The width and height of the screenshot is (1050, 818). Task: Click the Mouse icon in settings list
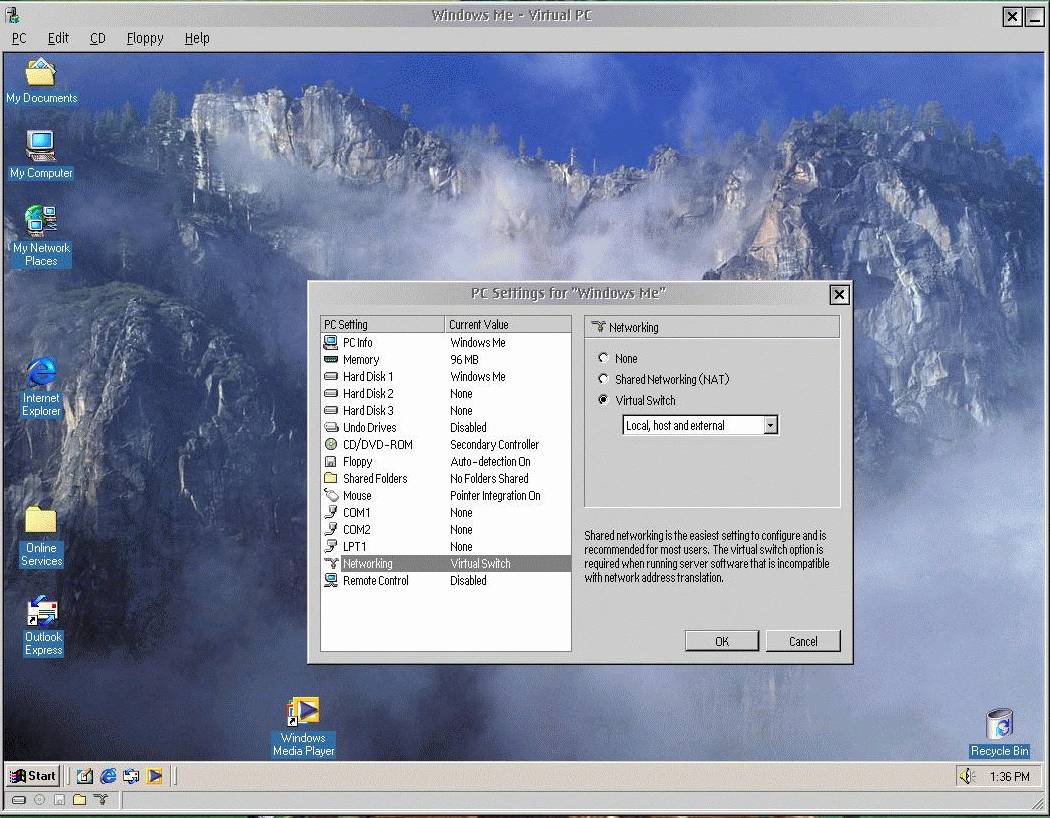(331, 495)
